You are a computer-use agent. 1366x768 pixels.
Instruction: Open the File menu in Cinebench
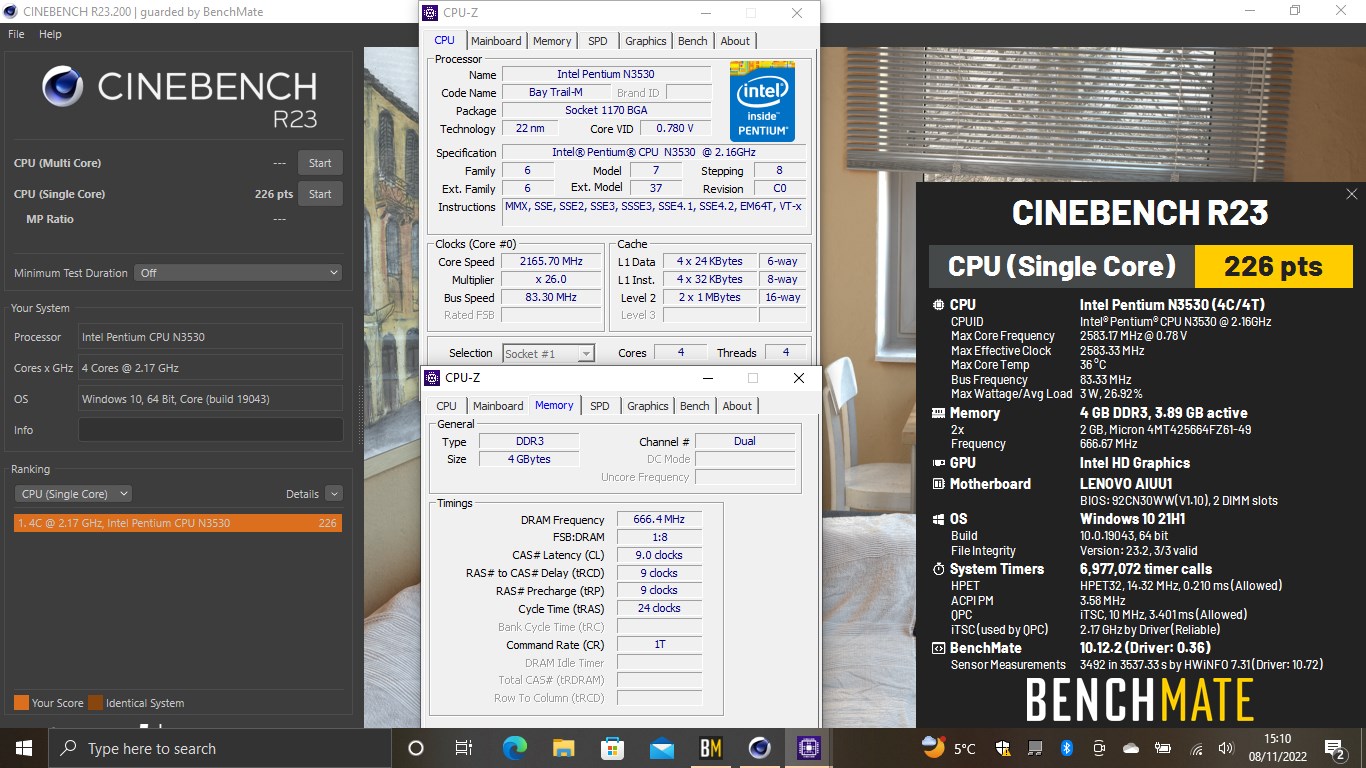[16, 34]
